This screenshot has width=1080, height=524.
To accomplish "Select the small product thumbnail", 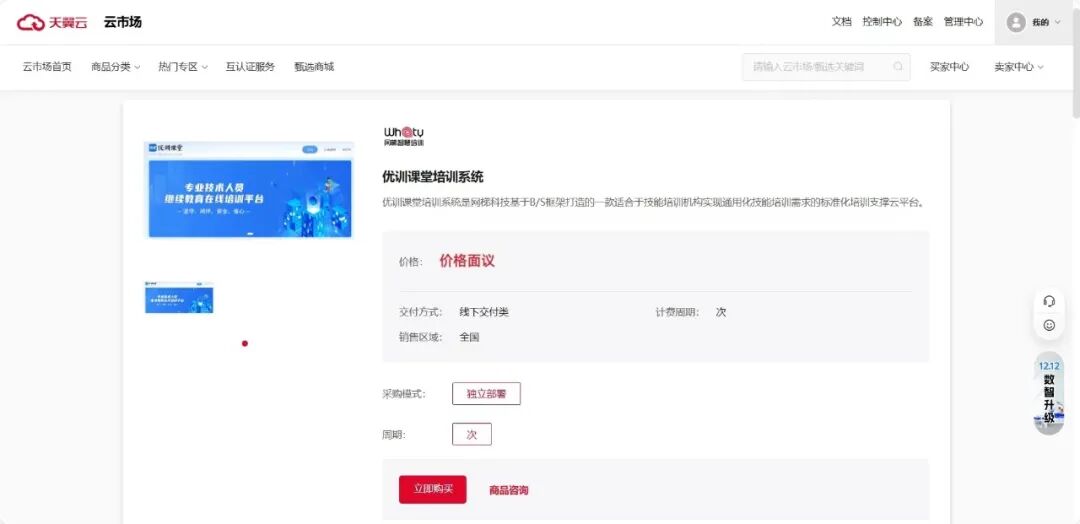I will coord(179,297).
